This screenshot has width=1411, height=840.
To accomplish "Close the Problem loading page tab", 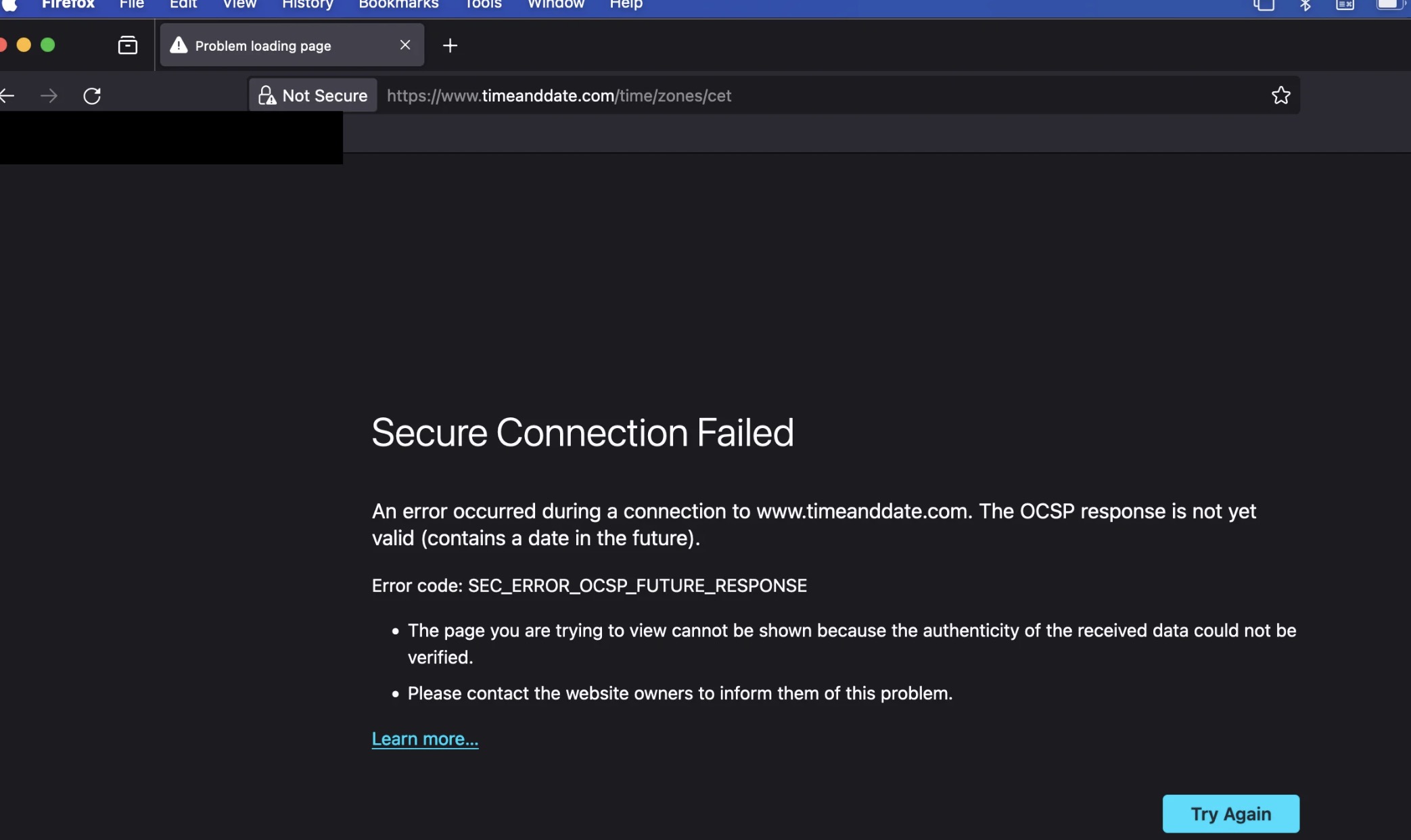I will click(x=405, y=45).
